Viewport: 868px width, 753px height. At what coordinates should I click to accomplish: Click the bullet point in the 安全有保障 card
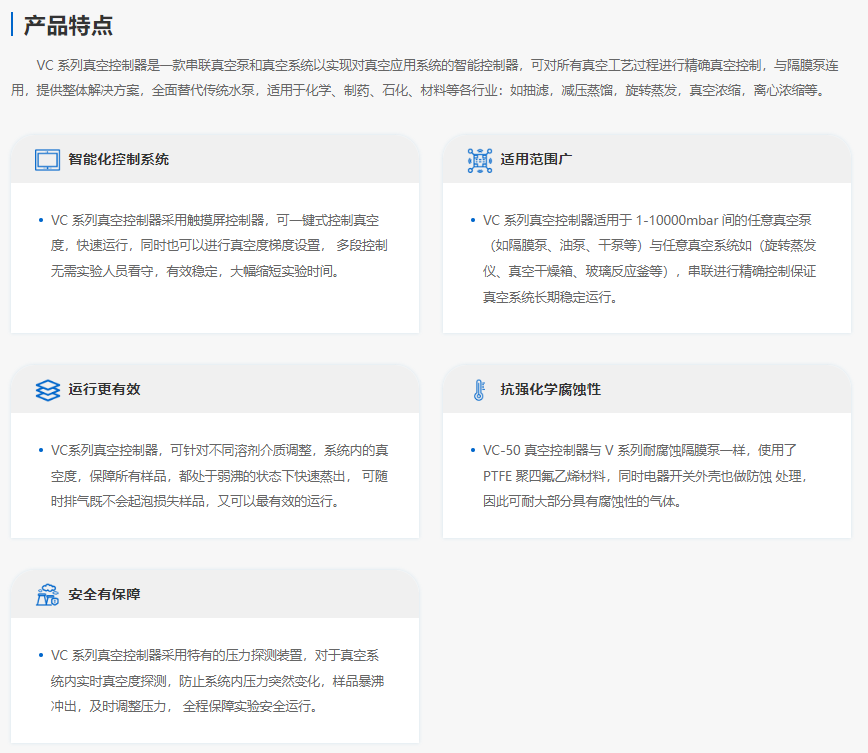coord(40,656)
